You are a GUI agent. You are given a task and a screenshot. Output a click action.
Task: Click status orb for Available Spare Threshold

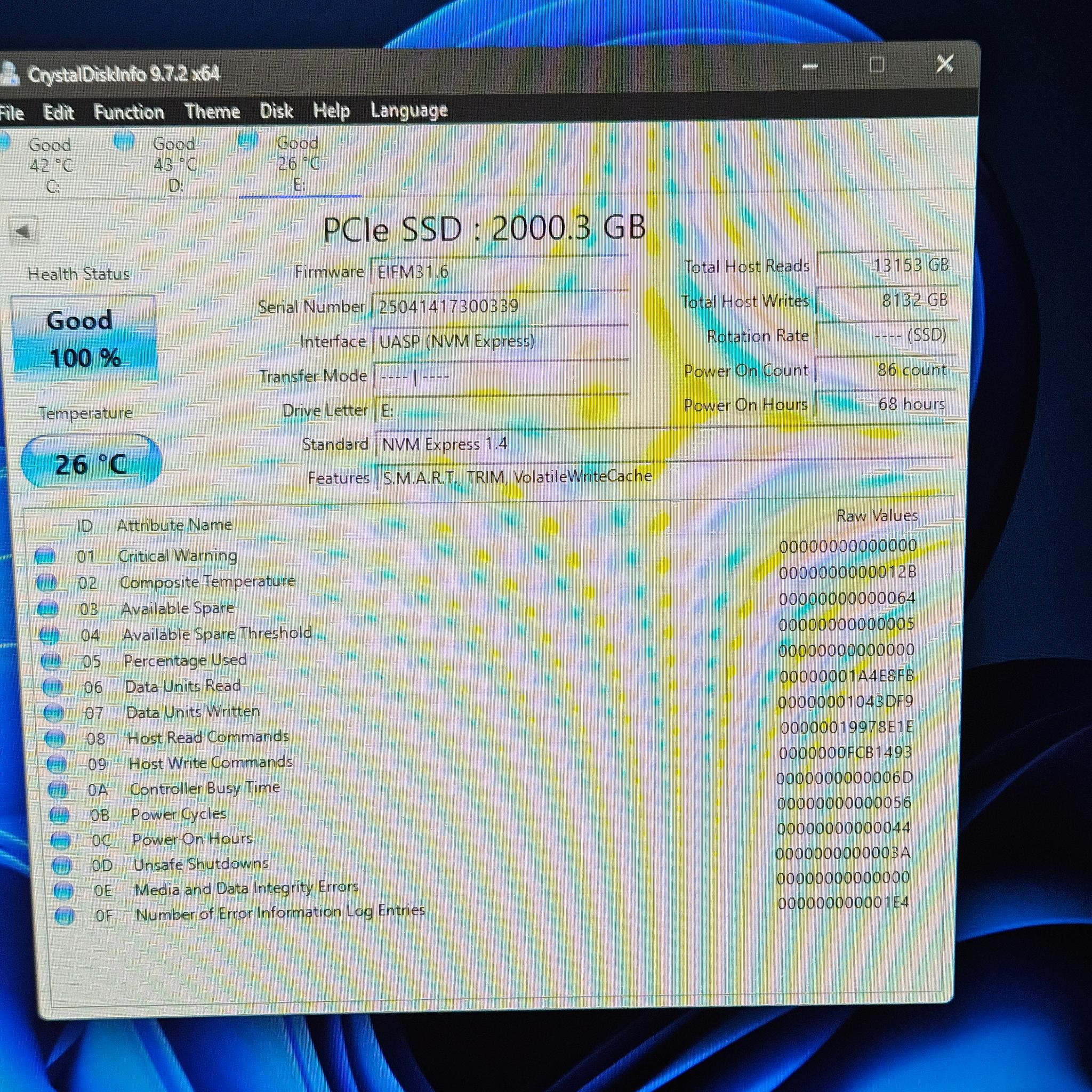(50, 635)
